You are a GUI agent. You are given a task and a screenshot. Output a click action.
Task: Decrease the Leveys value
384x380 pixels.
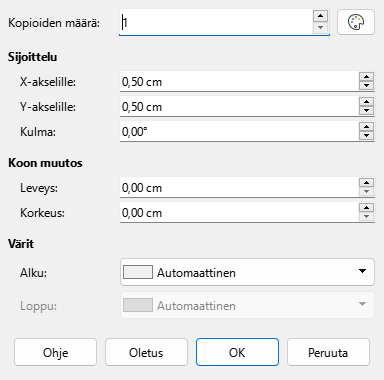pyautogui.click(x=366, y=191)
